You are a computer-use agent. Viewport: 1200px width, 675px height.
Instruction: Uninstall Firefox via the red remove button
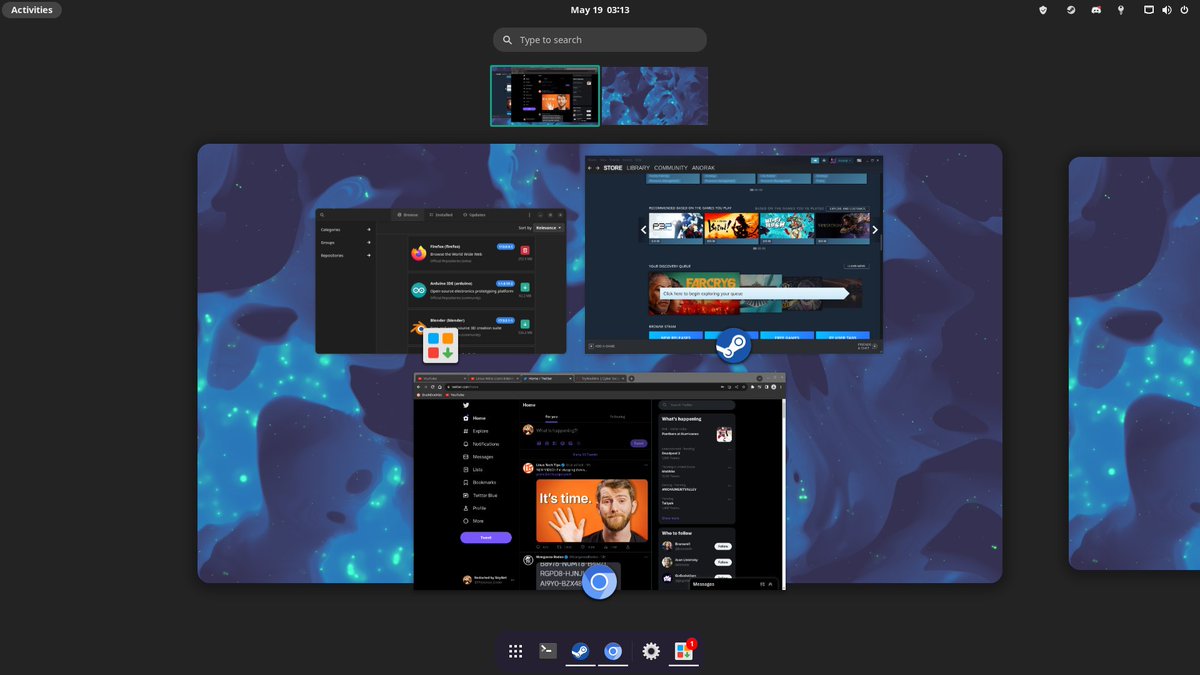(524, 251)
